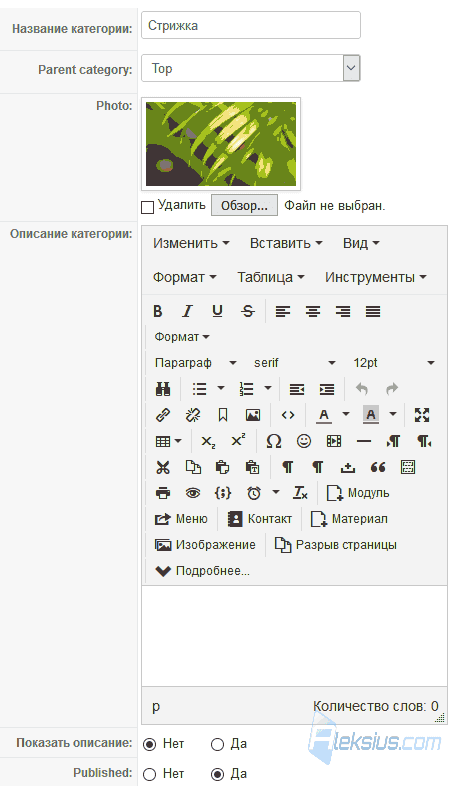Click the Обзор... file browse button
This screenshot has width=453, height=786.
click(x=245, y=206)
